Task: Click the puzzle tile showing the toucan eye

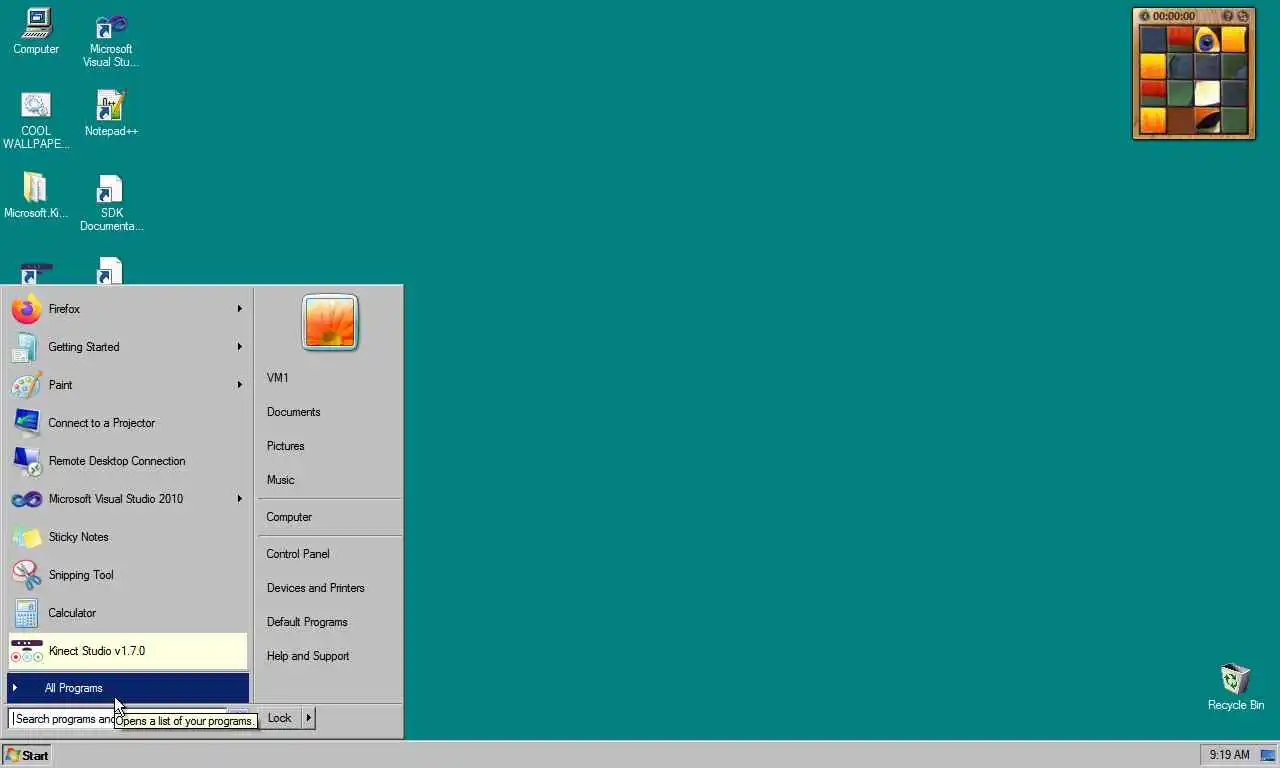Action: point(1207,40)
